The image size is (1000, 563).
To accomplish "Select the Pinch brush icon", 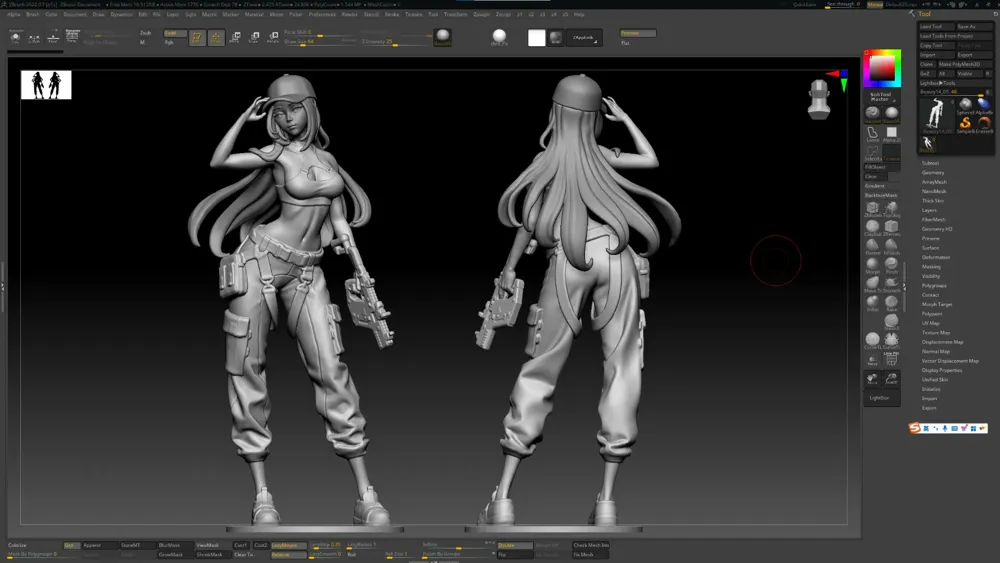I will (891, 265).
